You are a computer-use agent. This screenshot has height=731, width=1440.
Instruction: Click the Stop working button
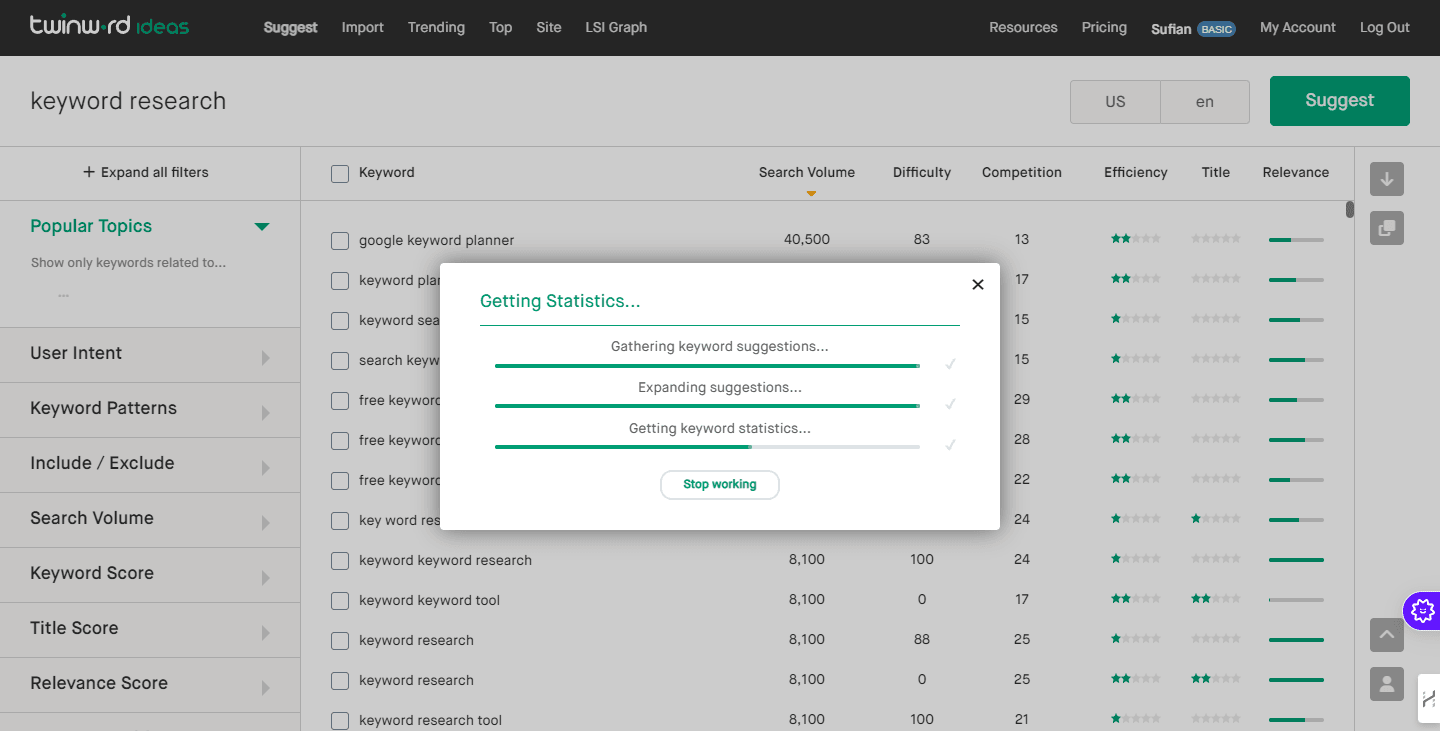pyautogui.click(x=720, y=484)
